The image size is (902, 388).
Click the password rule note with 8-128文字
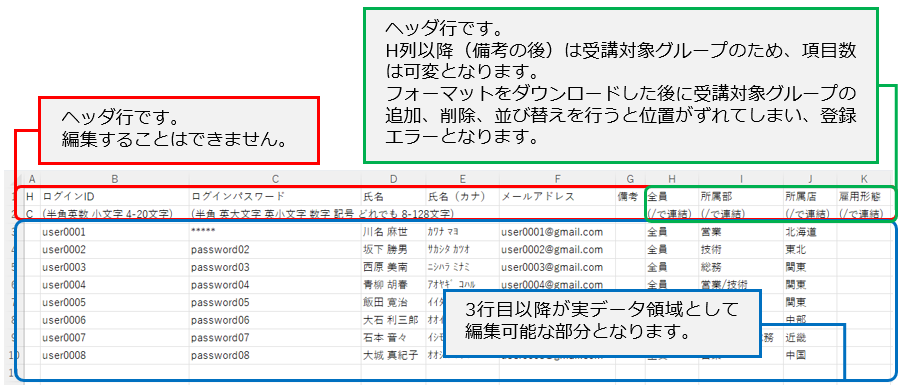[x=322, y=214]
